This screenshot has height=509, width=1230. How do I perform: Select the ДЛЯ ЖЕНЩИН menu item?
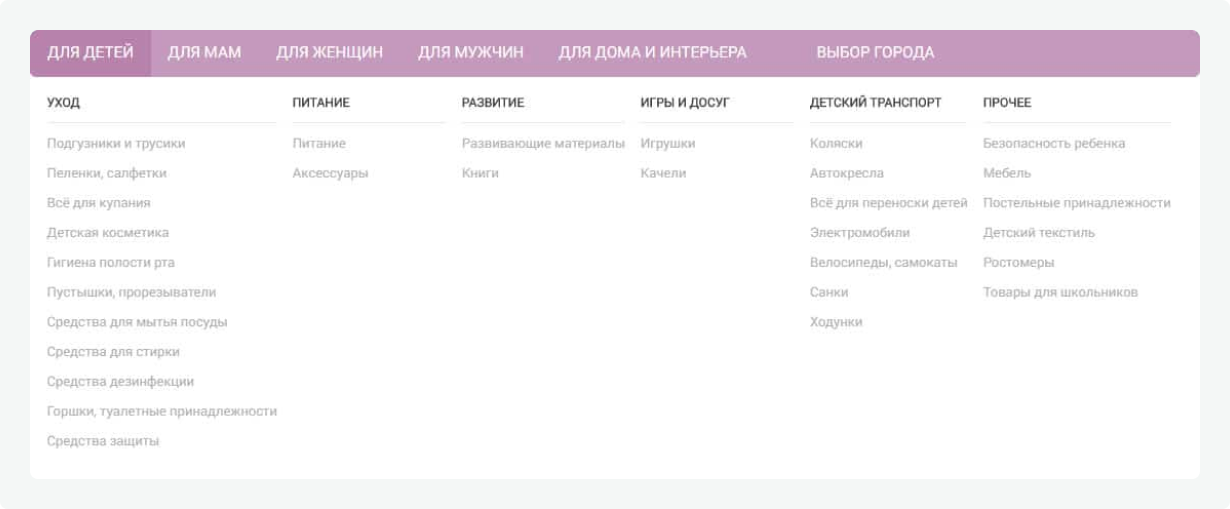click(329, 53)
